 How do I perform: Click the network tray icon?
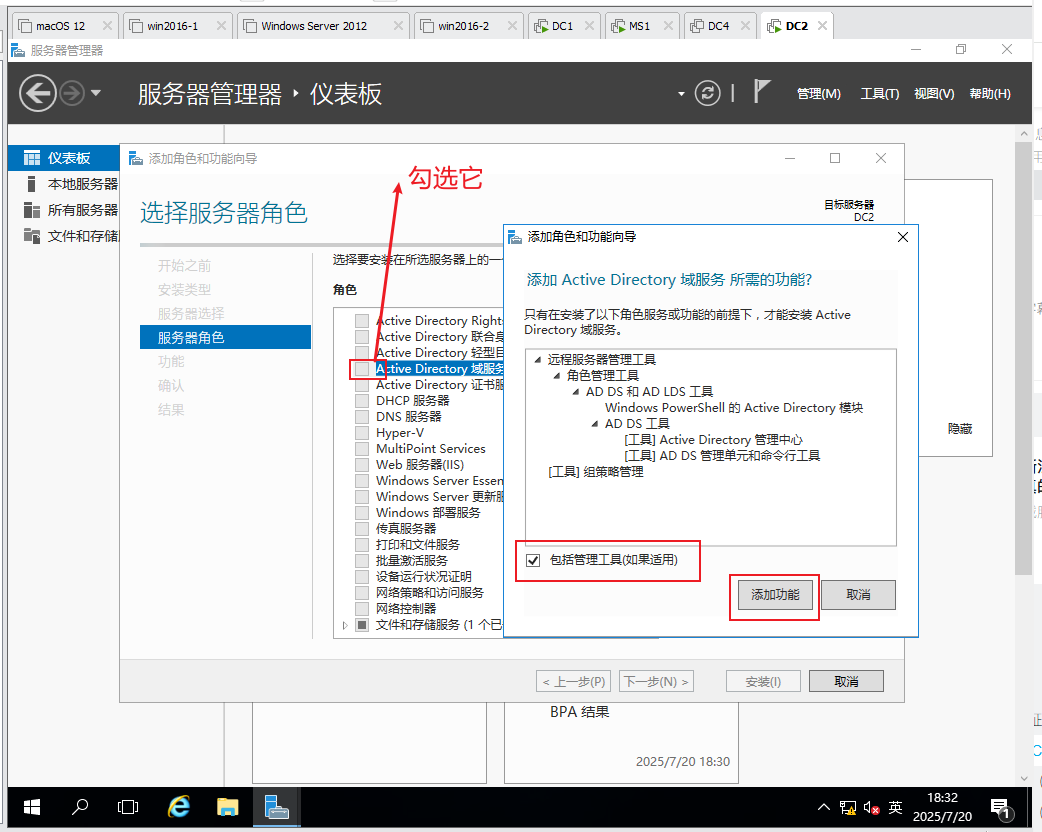(847, 807)
